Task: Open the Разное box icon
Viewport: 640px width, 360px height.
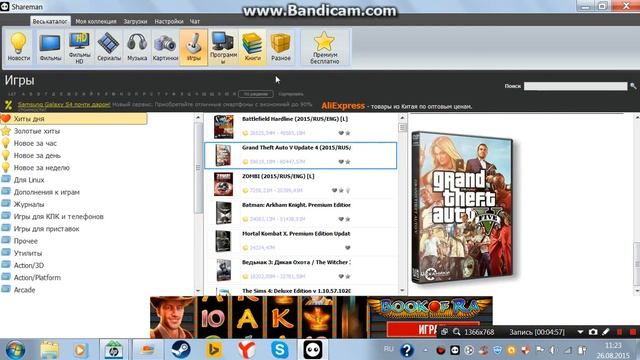Action: click(x=281, y=47)
